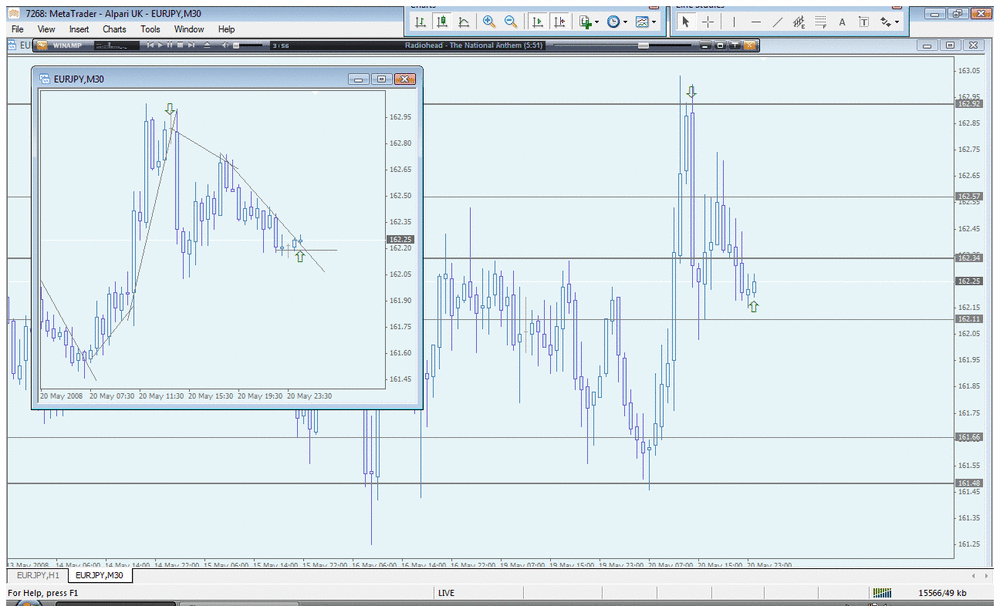Screen dimensions: 1000x606
Task: Click green up arrow on main chart
Action: coord(753,307)
